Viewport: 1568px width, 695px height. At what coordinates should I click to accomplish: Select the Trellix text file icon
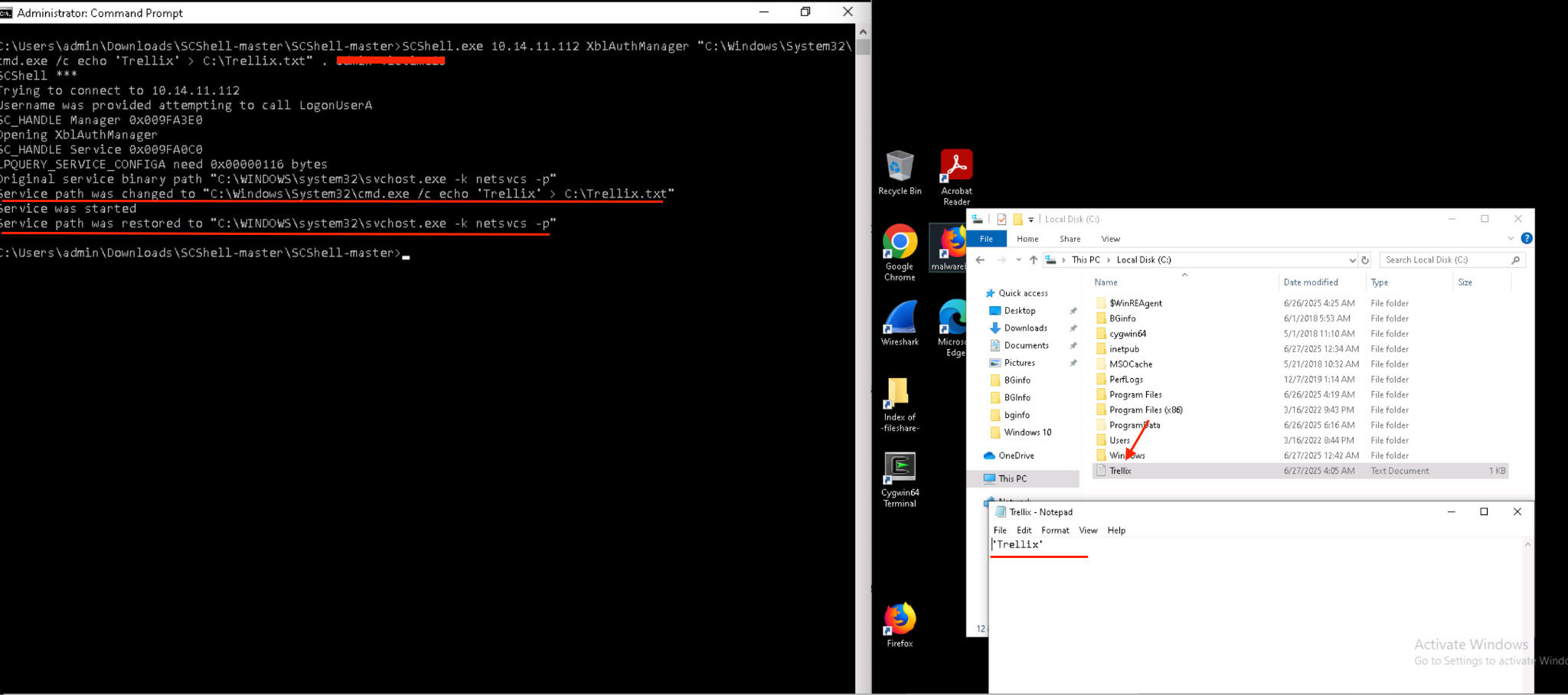[x=1101, y=471]
